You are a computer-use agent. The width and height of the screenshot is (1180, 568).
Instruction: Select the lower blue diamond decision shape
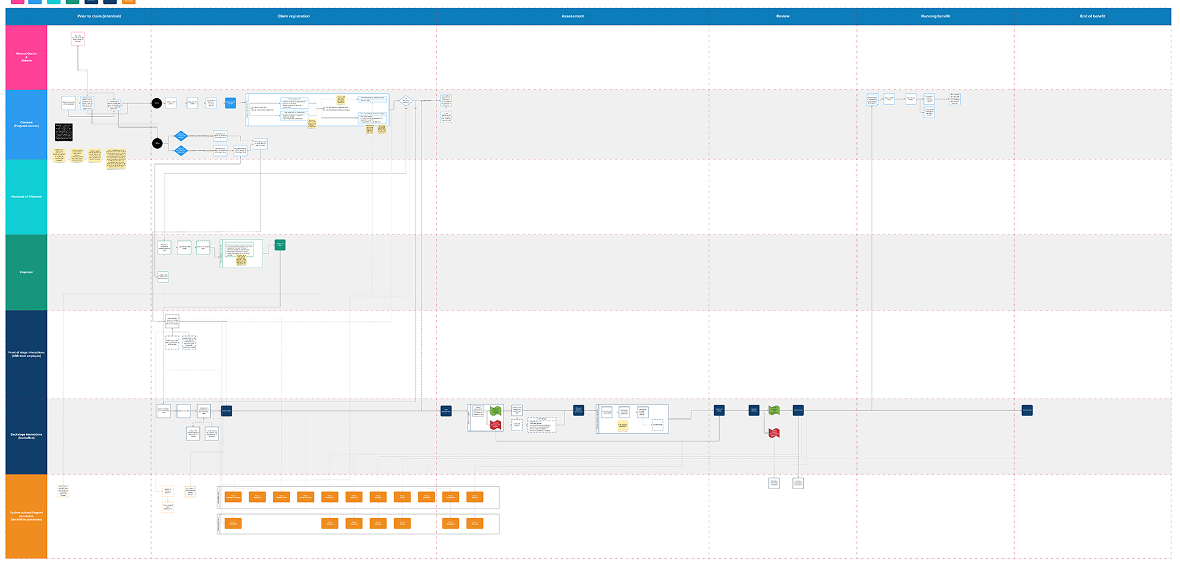180,151
